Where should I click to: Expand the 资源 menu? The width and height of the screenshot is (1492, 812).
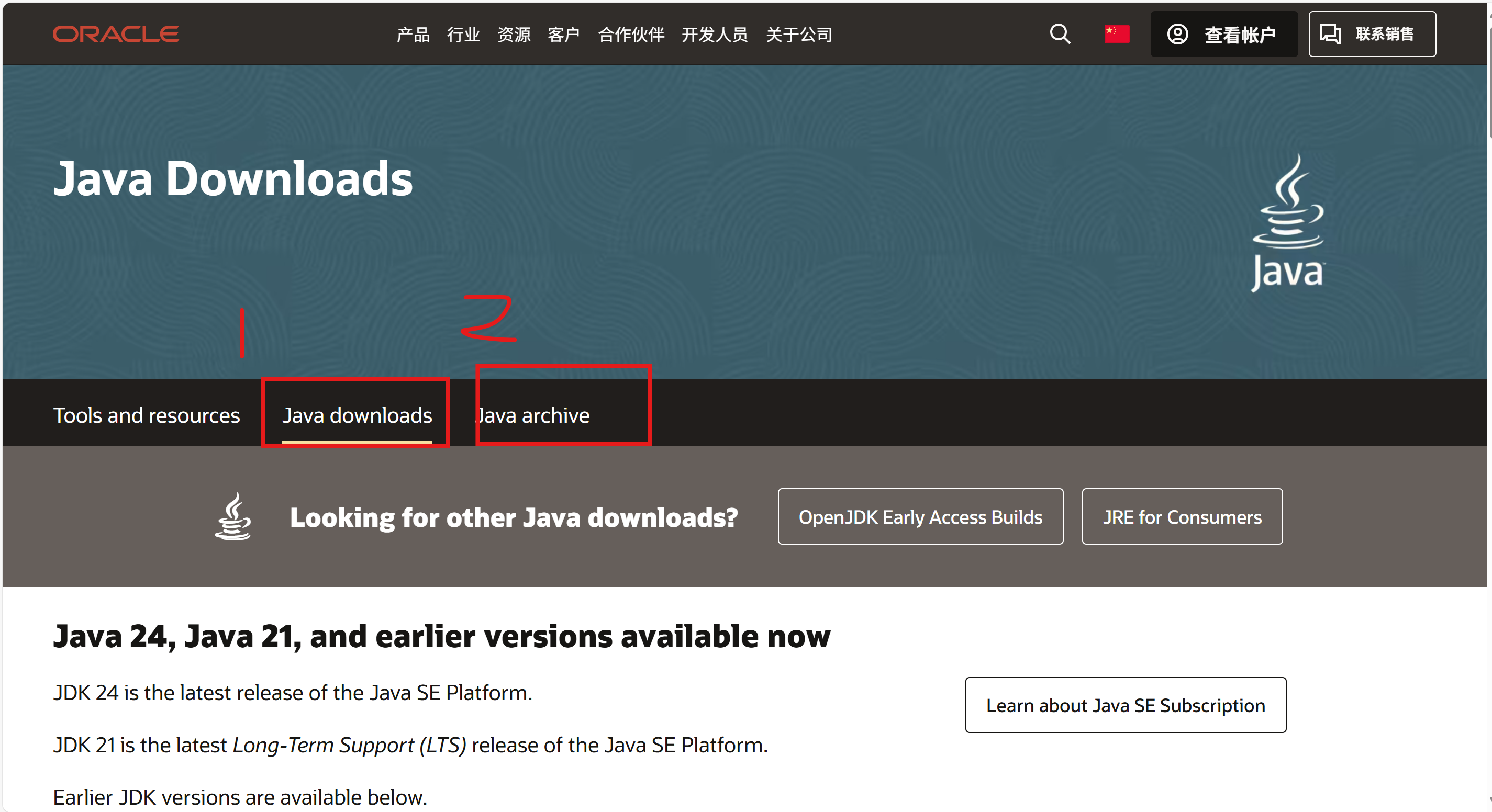coord(514,35)
